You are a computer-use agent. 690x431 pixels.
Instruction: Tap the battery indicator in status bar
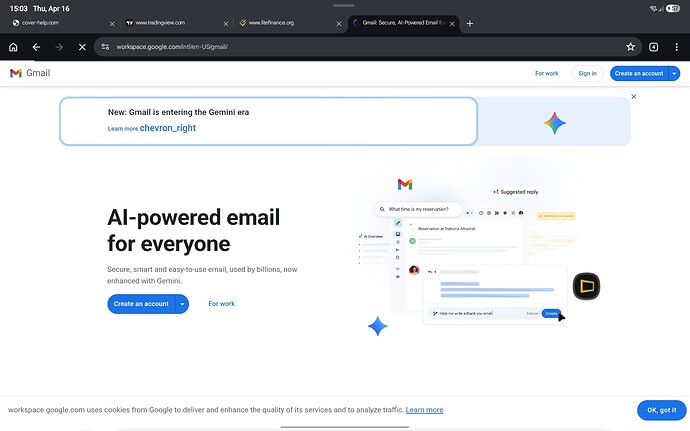pos(673,8)
